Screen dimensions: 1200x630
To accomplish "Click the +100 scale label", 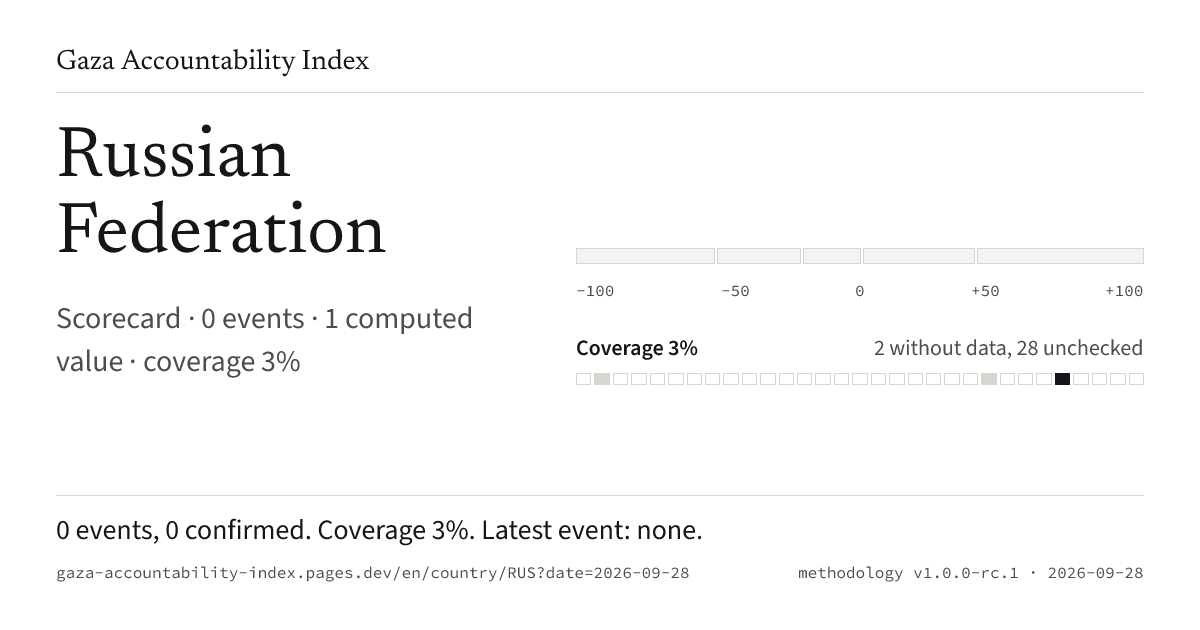I will coord(1124,291).
